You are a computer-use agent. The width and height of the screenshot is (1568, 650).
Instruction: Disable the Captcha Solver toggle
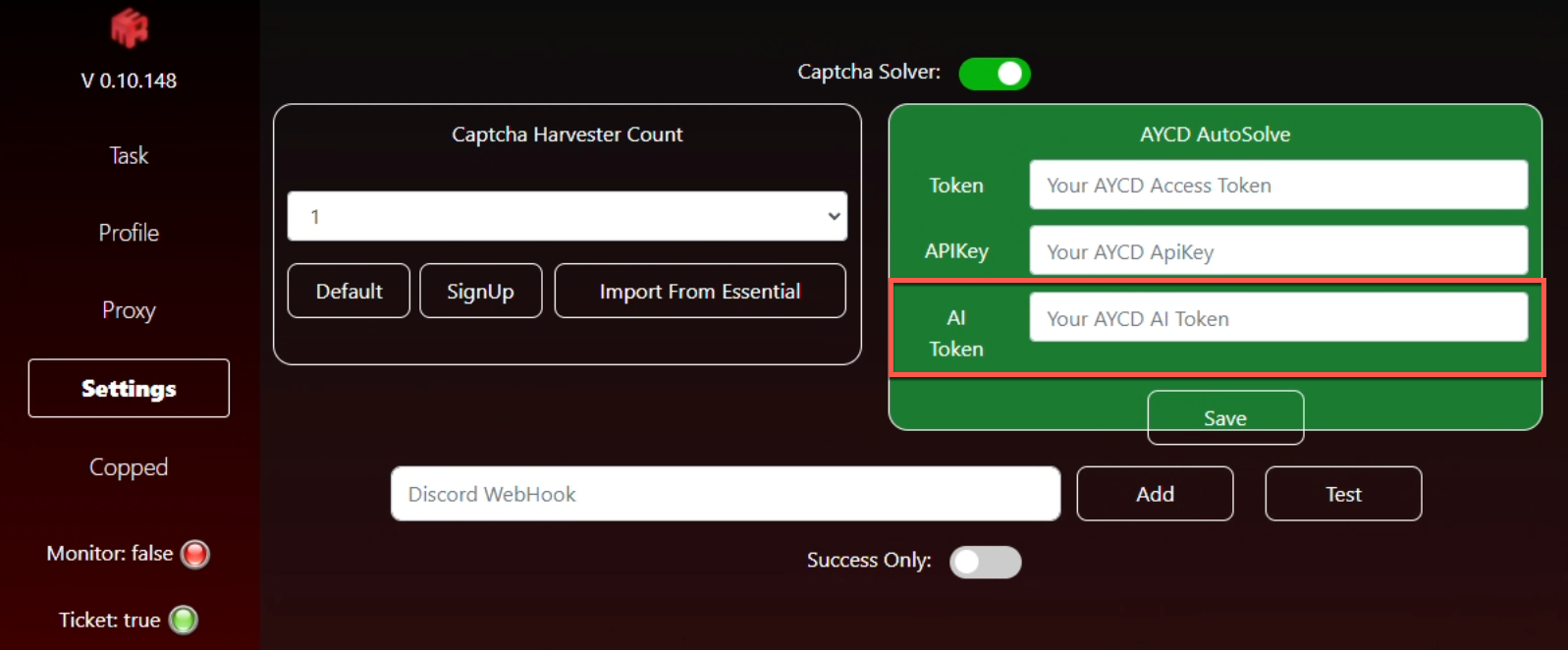click(994, 74)
